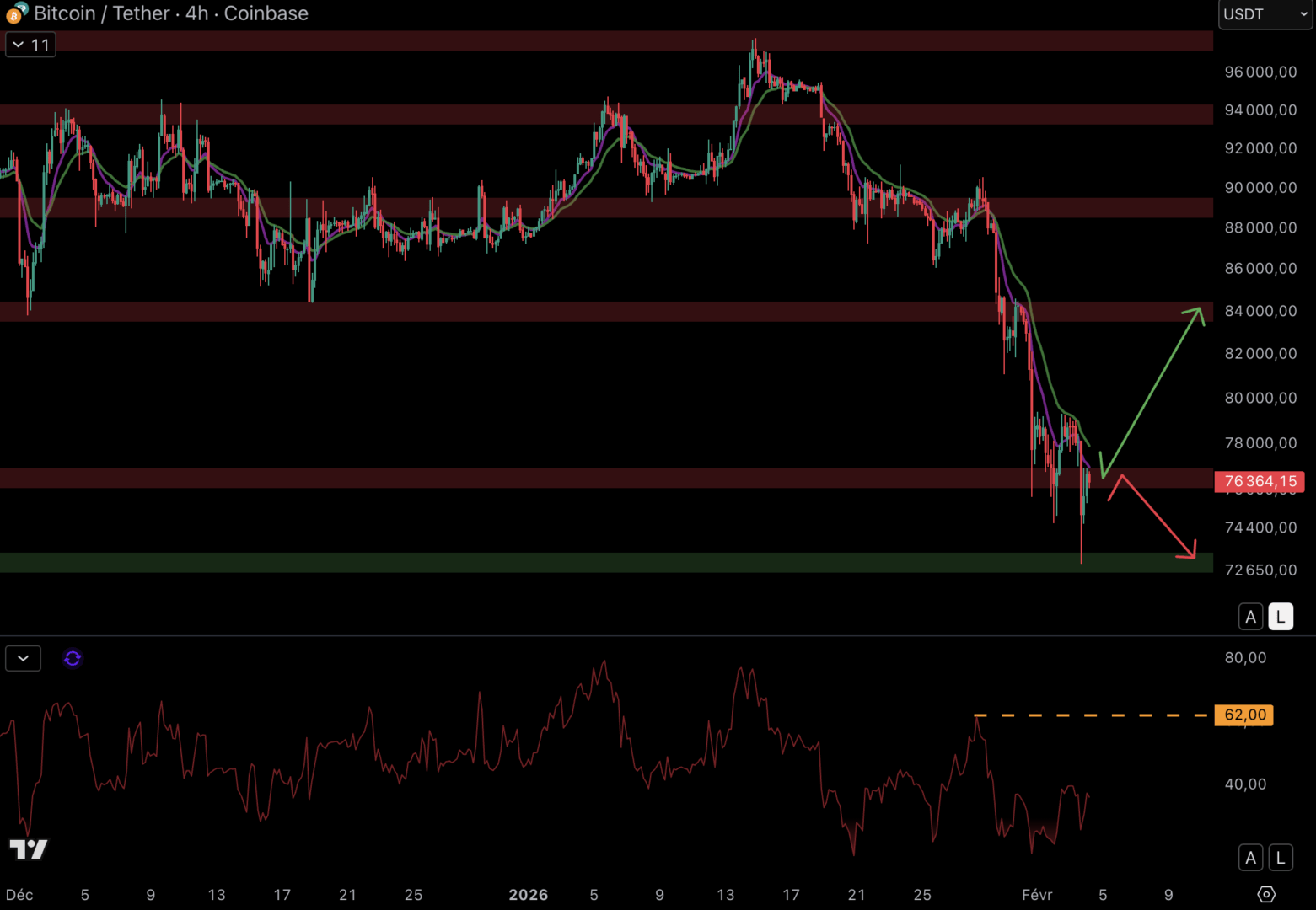Expand the collapsed indicators legend showing 11
The image size is (1316, 910).
click(31, 45)
